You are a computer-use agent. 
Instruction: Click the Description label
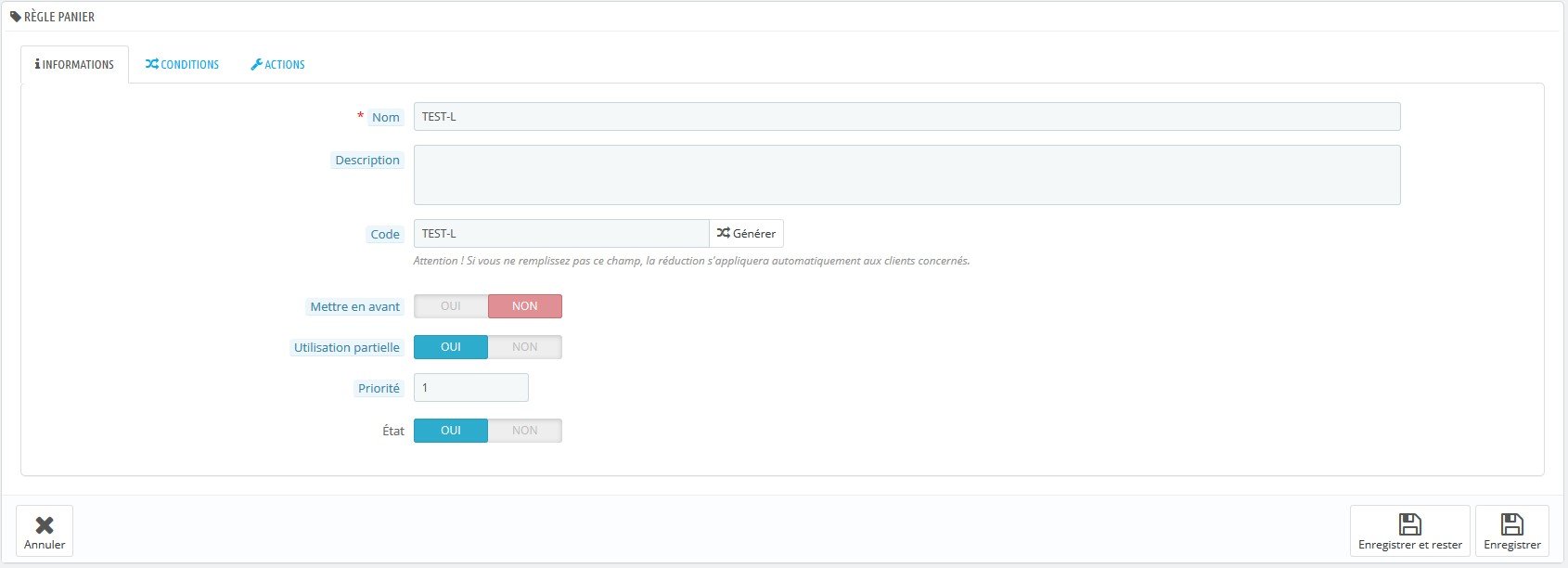367,161
